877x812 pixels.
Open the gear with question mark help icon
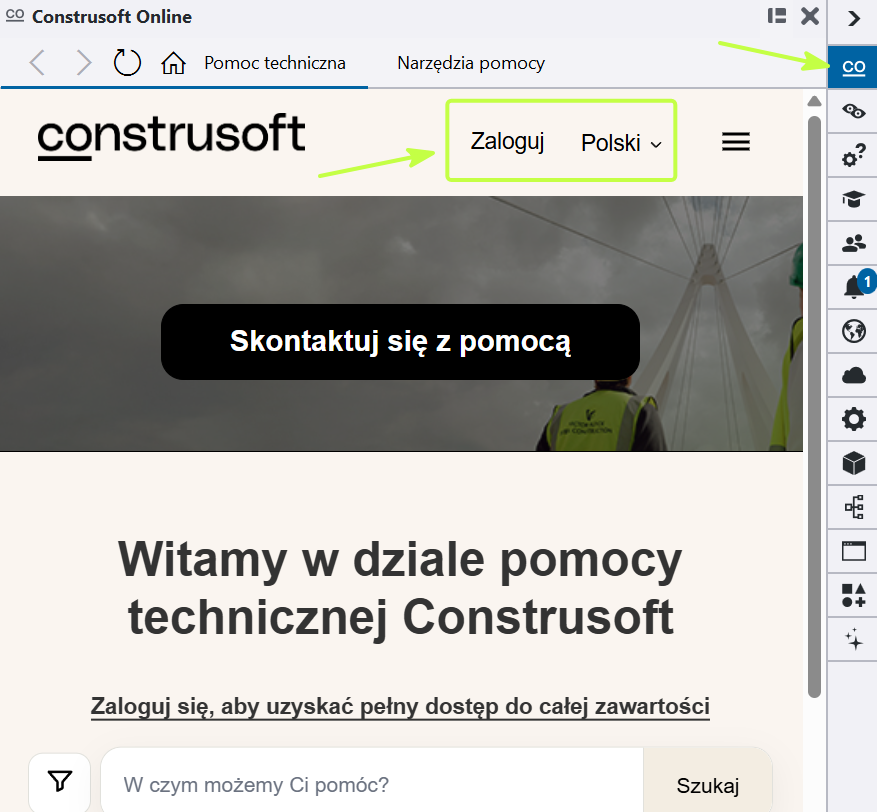(x=853, y=155)
